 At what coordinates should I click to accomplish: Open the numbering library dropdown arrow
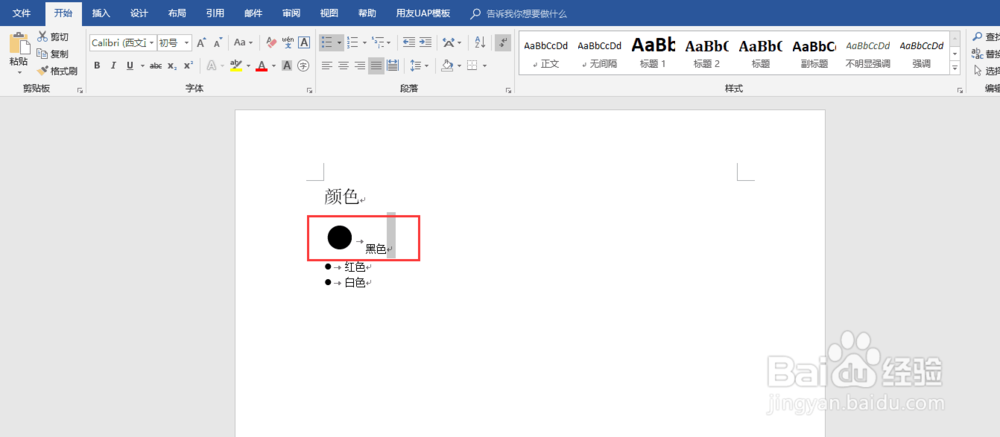365,43
